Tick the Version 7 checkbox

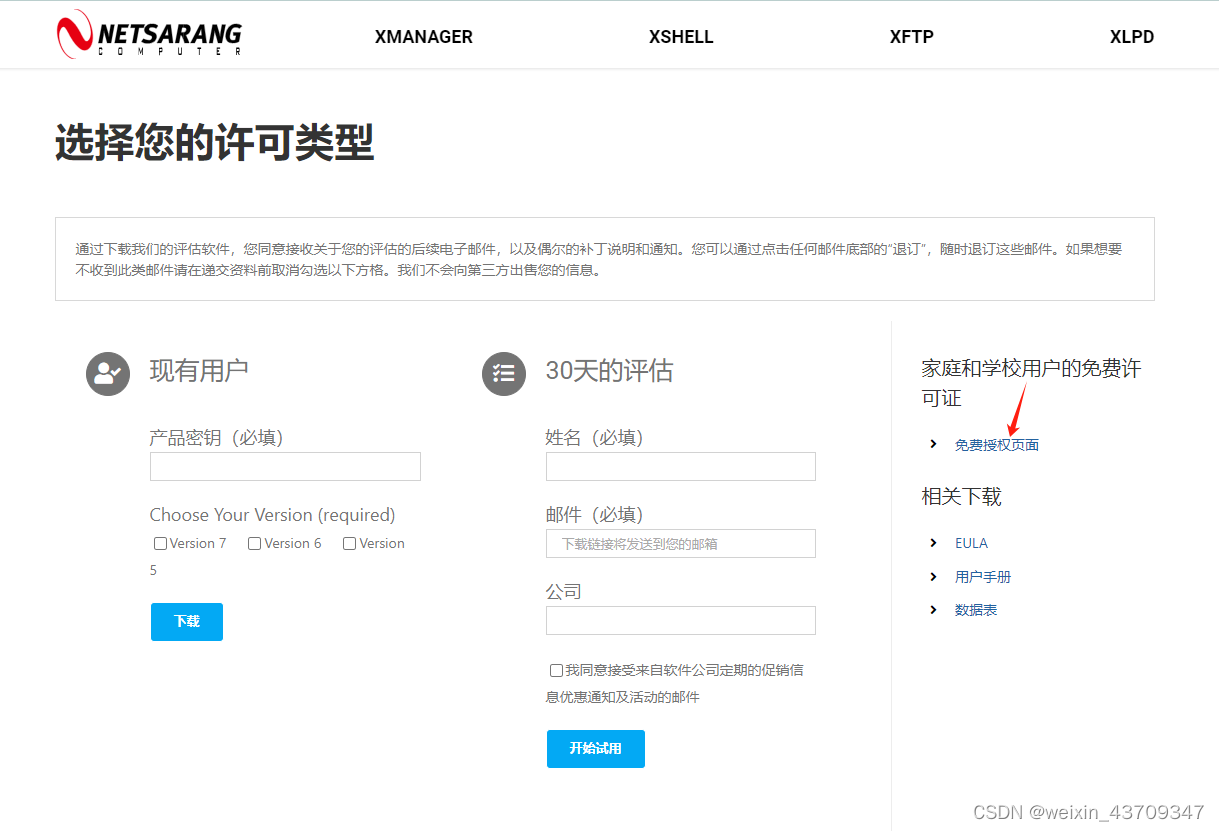point(160,544)
